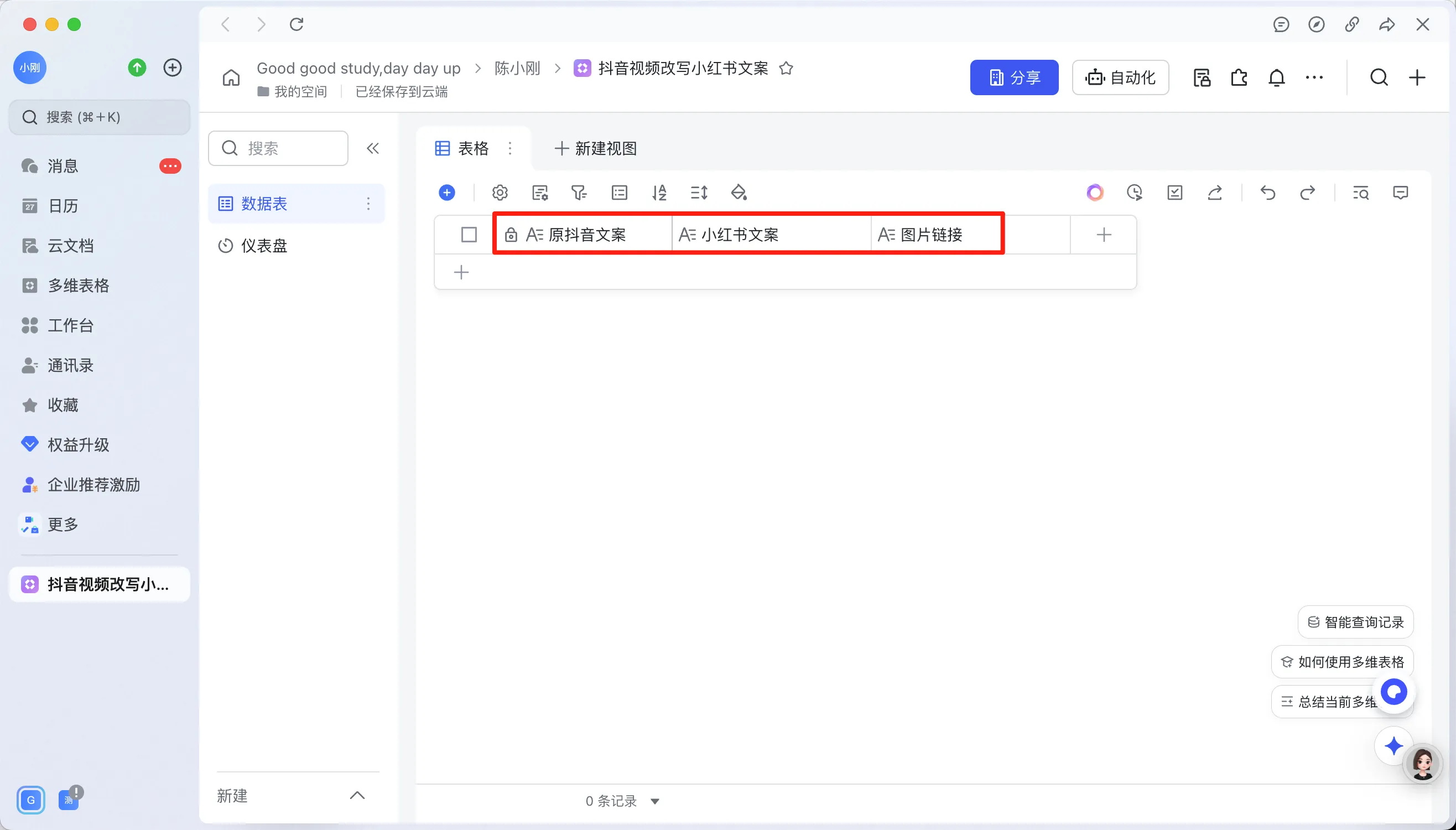Open the row height setting icon

699,193
